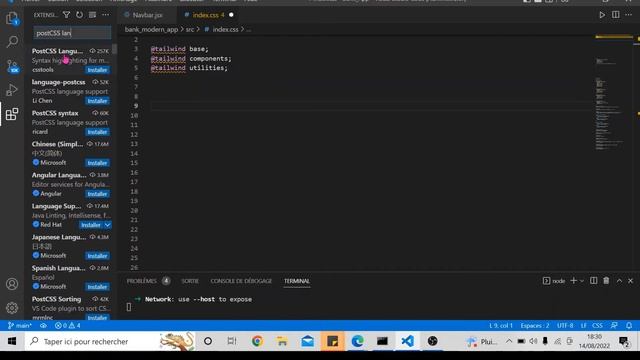Refresh the extensions list
Viewport: 640px width, 360px height.
point(79,15)
